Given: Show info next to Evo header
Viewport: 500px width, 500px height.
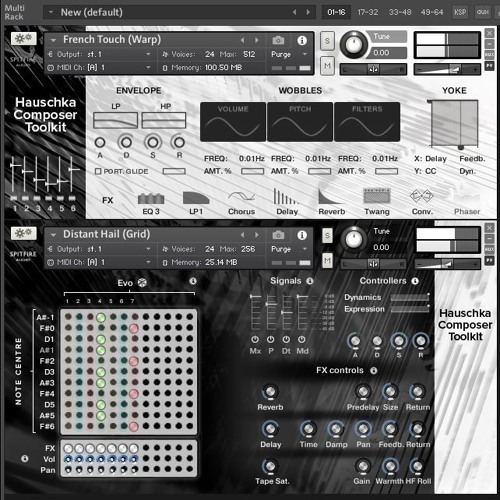Looking at the screenshot, I should point(193,281).
